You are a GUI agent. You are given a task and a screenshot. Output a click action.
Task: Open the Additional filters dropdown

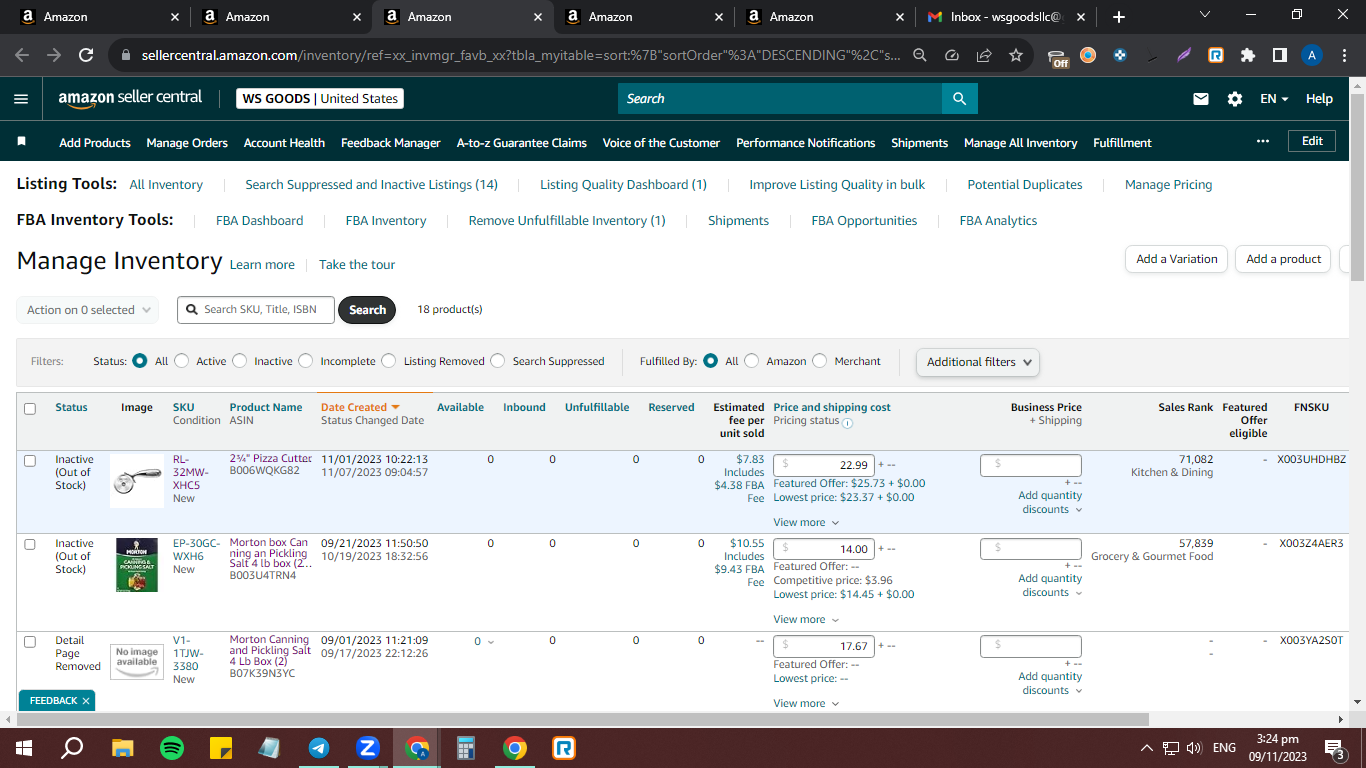(x=978, y=362)
